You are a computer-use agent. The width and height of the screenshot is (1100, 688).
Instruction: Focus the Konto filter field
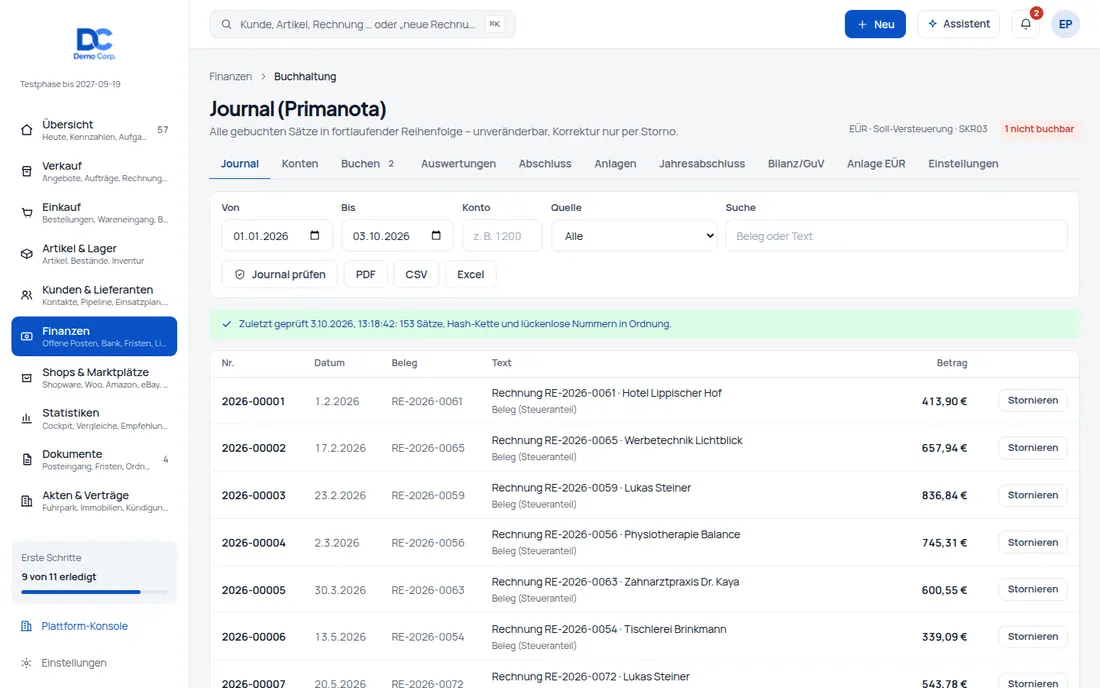502,236
